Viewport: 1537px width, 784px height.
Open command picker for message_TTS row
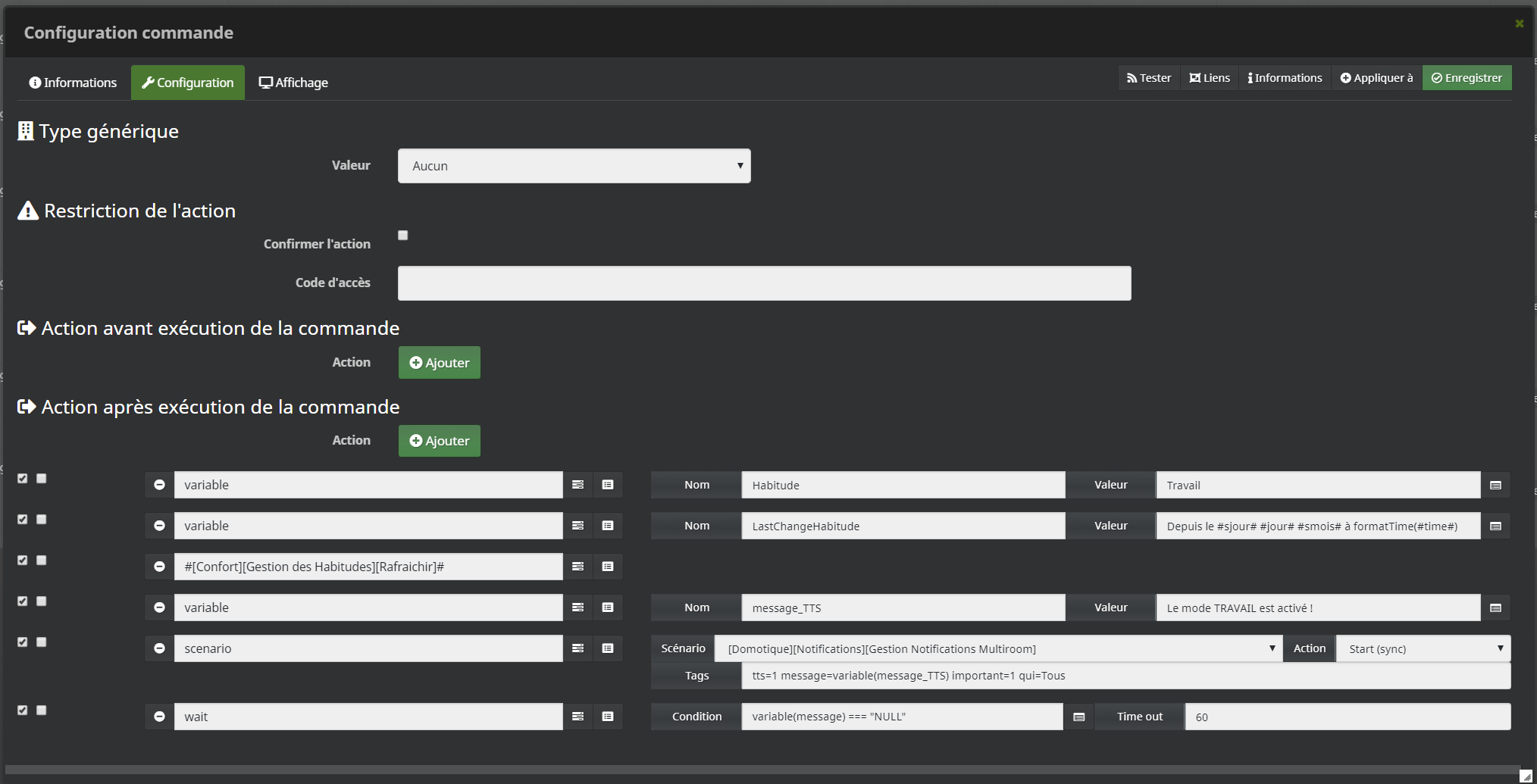tap(608, 608)
